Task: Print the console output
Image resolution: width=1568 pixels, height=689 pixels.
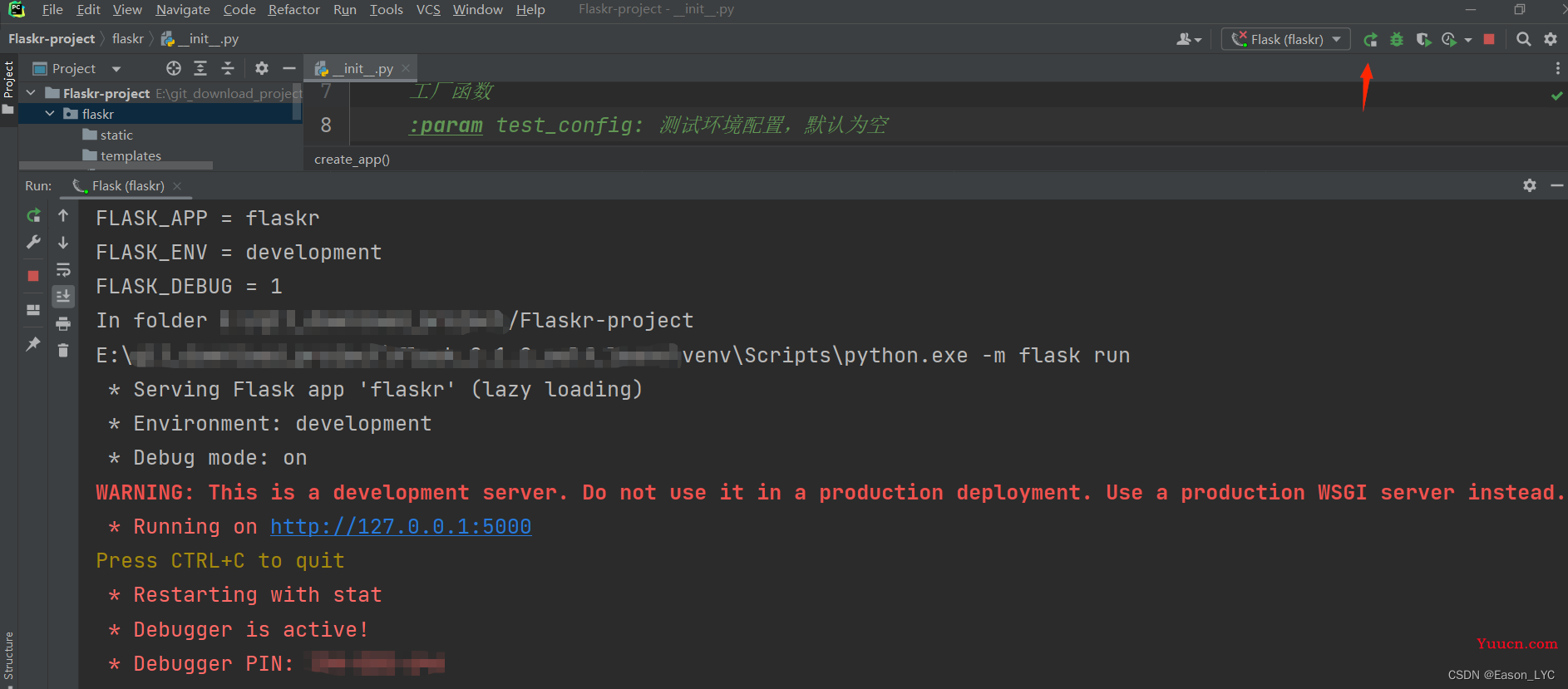Action: pos(63,324)
